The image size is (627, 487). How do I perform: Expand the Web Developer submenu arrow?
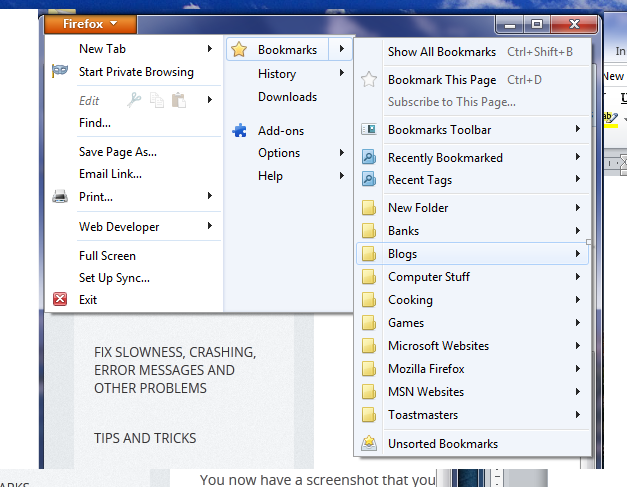[x=210, y=226]
